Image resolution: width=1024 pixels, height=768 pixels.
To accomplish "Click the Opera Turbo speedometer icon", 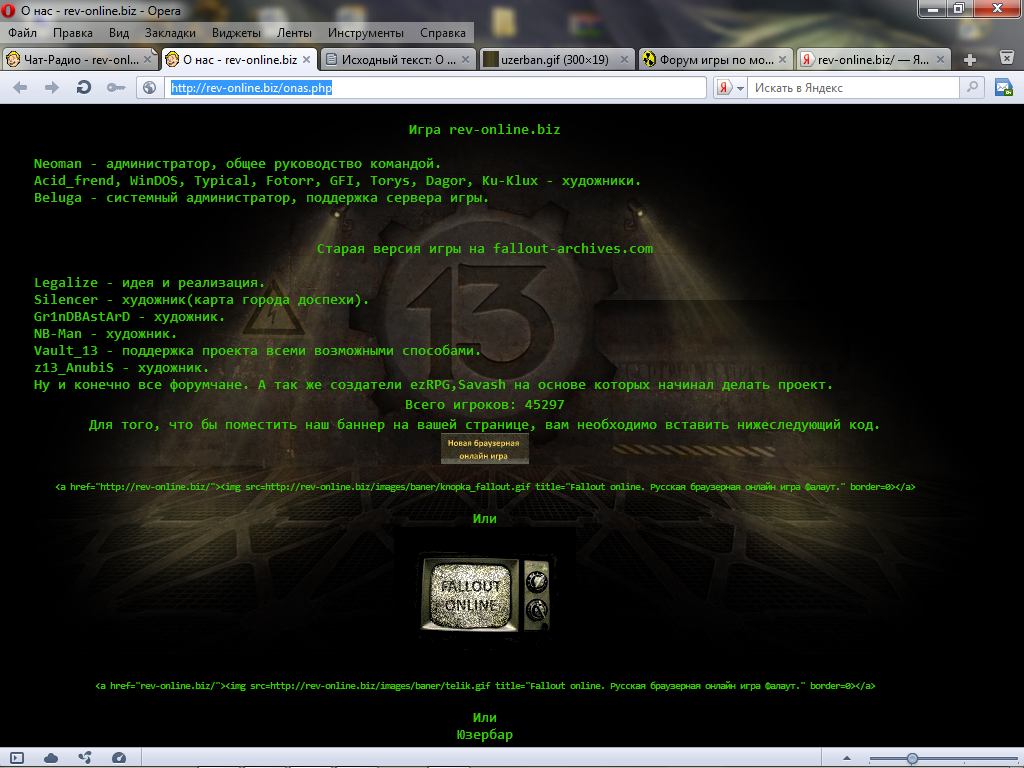I will [x=119, y=758].
